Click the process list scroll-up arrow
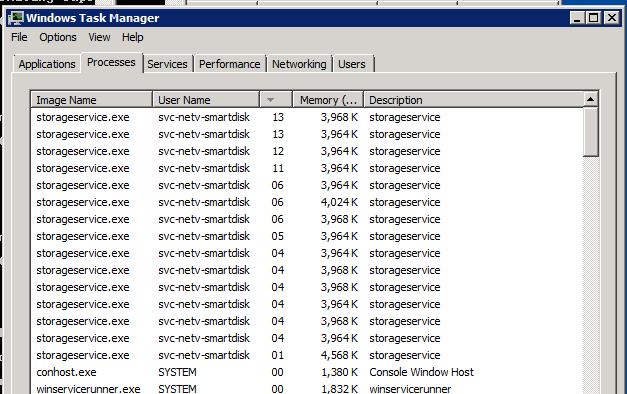627x394 pixels. [x=591, y=99]
